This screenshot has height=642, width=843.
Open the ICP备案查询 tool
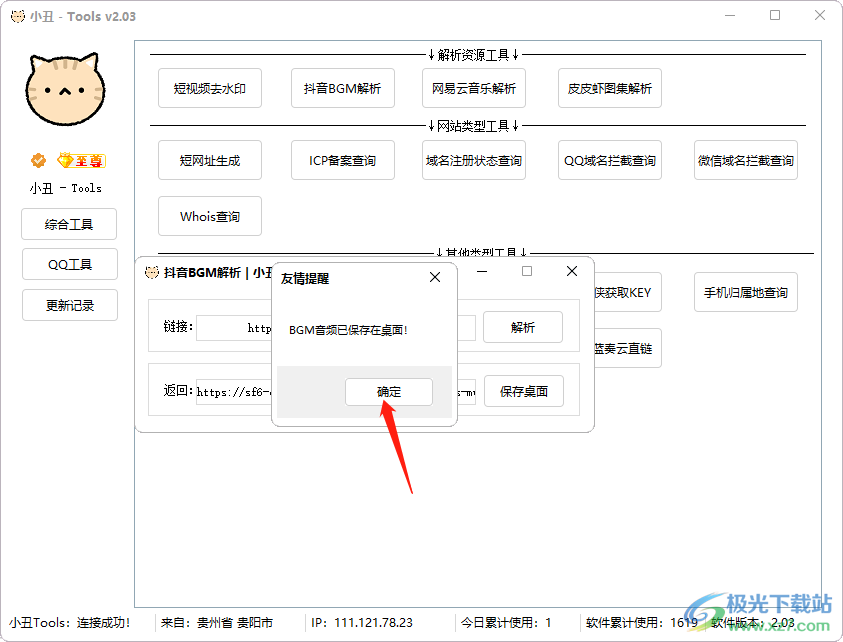tap(342, 160)
